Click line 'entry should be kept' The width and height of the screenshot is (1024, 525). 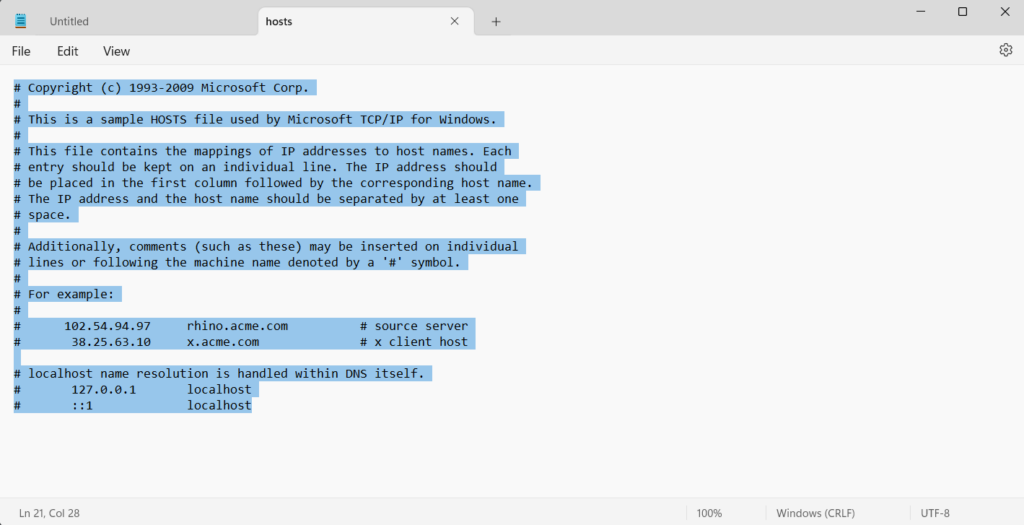click(255, 167)
